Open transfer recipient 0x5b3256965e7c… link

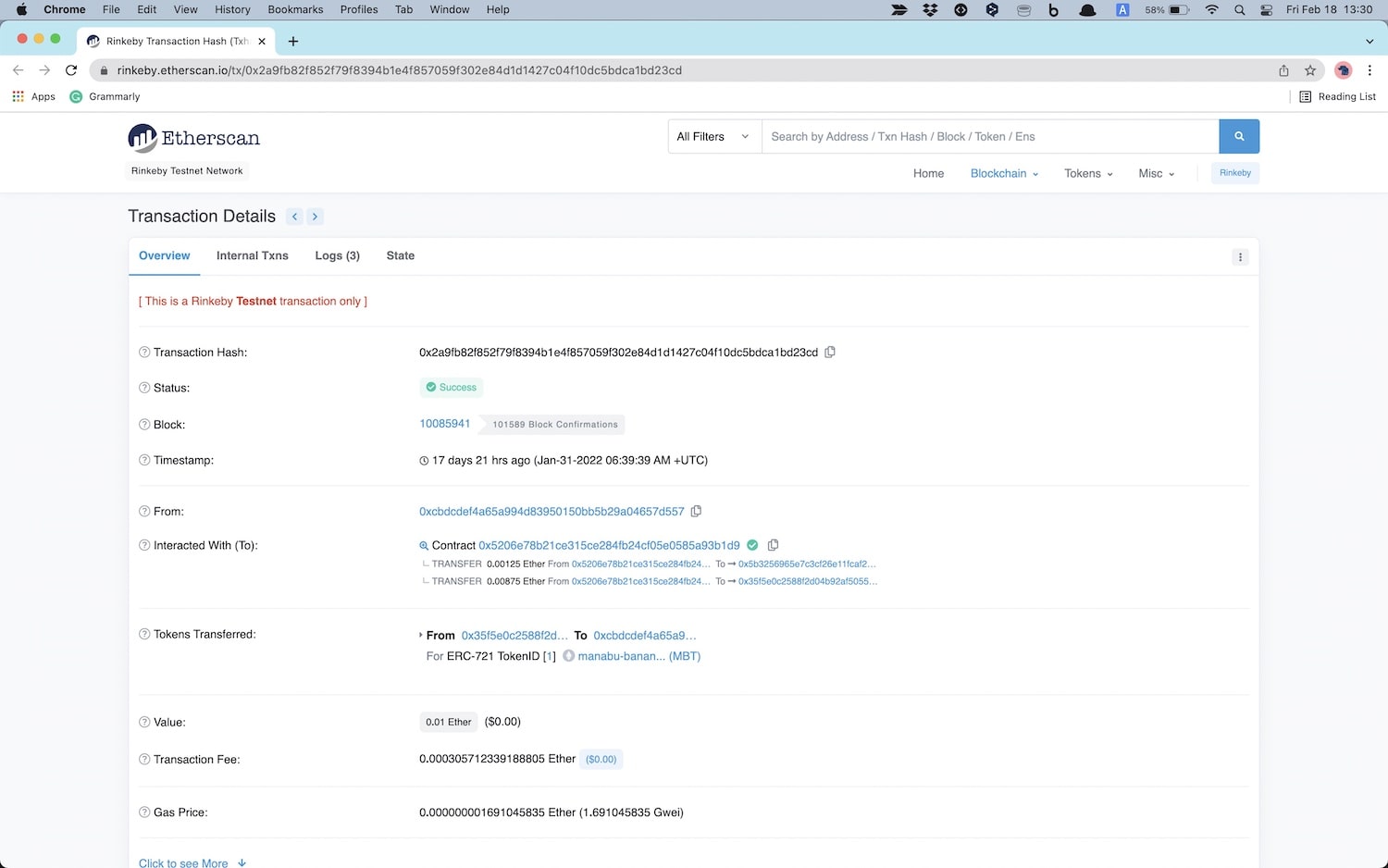point(807,564)
